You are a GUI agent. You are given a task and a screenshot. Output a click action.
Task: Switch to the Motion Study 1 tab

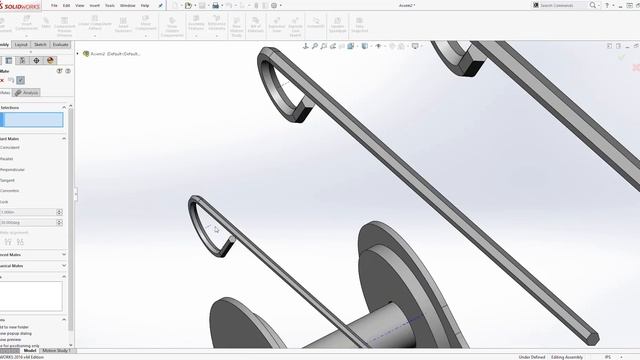click(x=56, y=351)
